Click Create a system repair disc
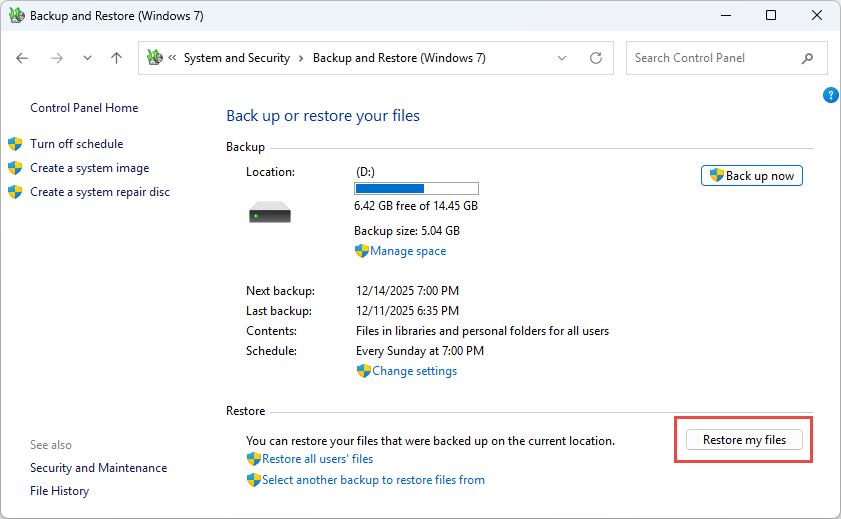The height and width of the screenshot is (519, 841). point(100,192)
